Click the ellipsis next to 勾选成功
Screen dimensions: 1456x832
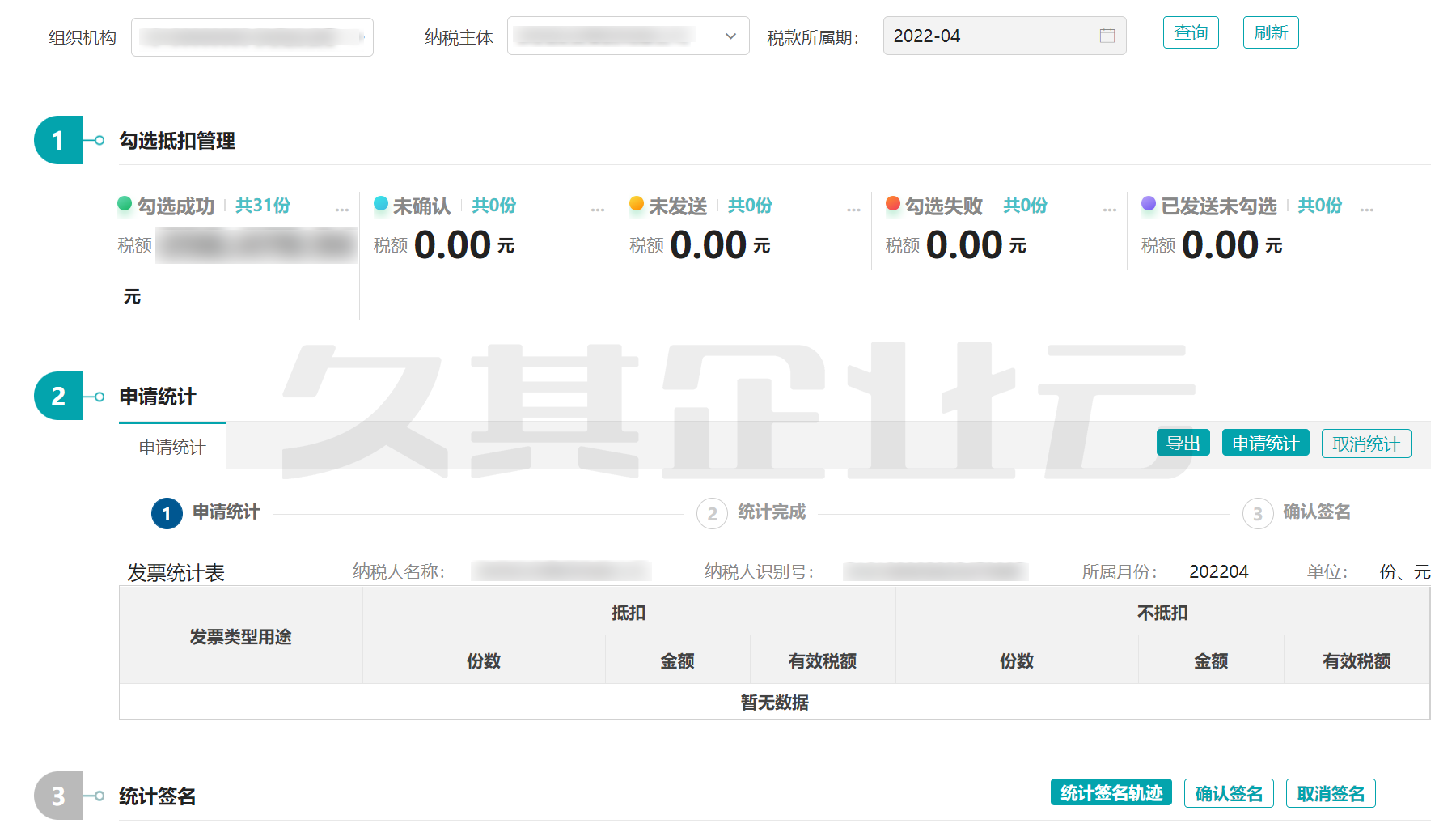[x=342, y=209]
